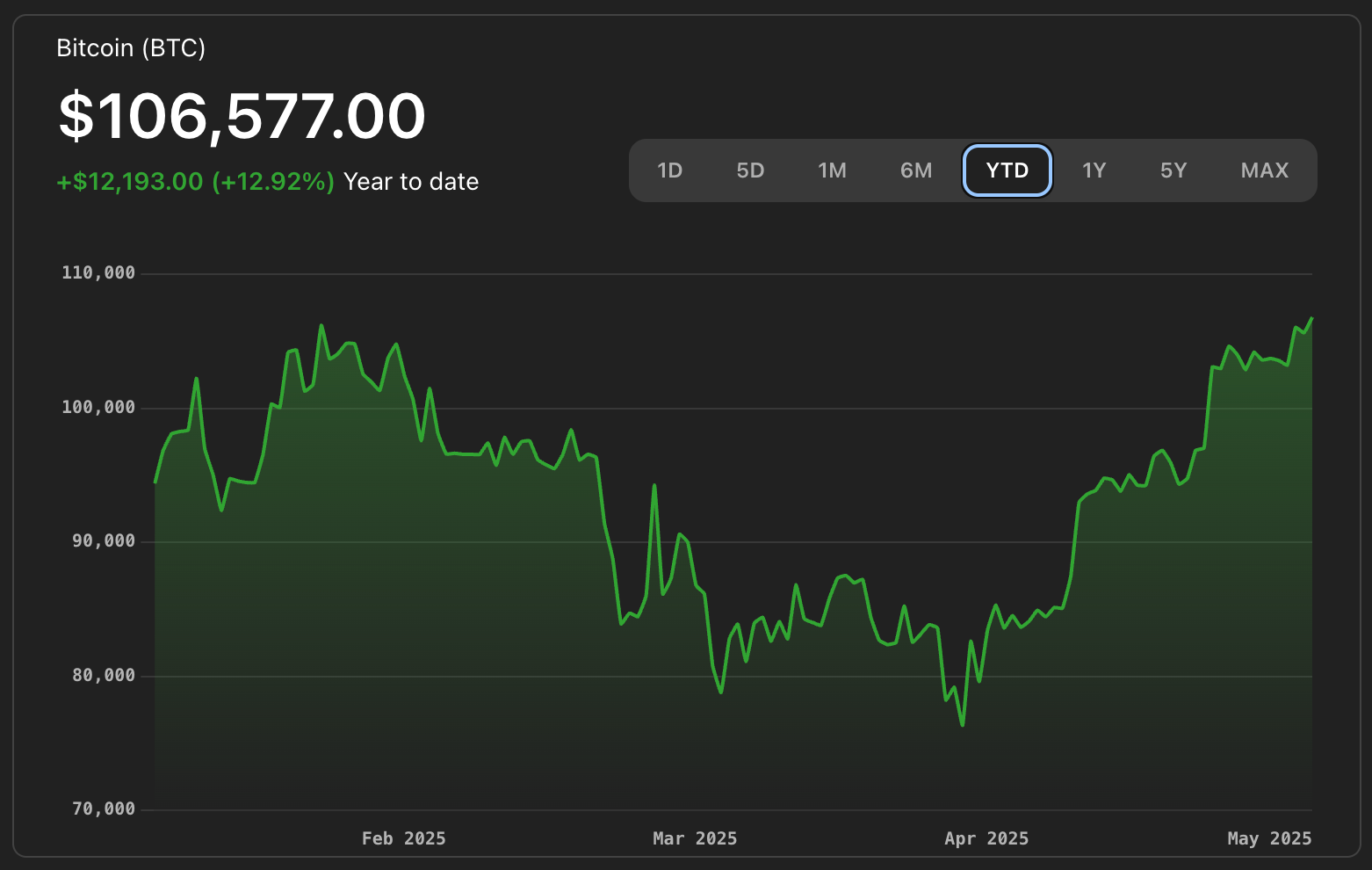Click the Bitcoin (BTC) title
1372x870 pixels.
pos(131,47)
